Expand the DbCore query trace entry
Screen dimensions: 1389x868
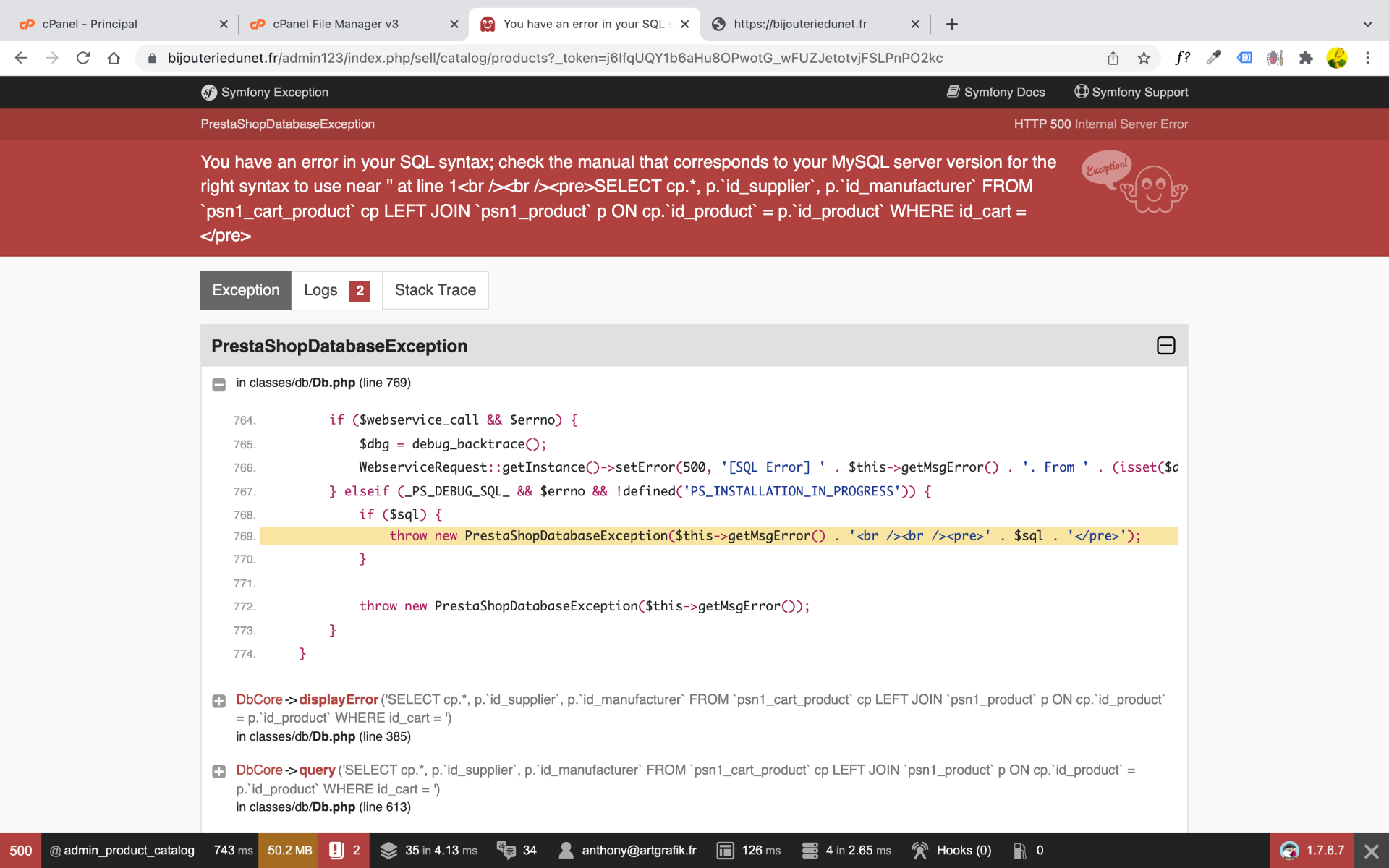[218, 771]
